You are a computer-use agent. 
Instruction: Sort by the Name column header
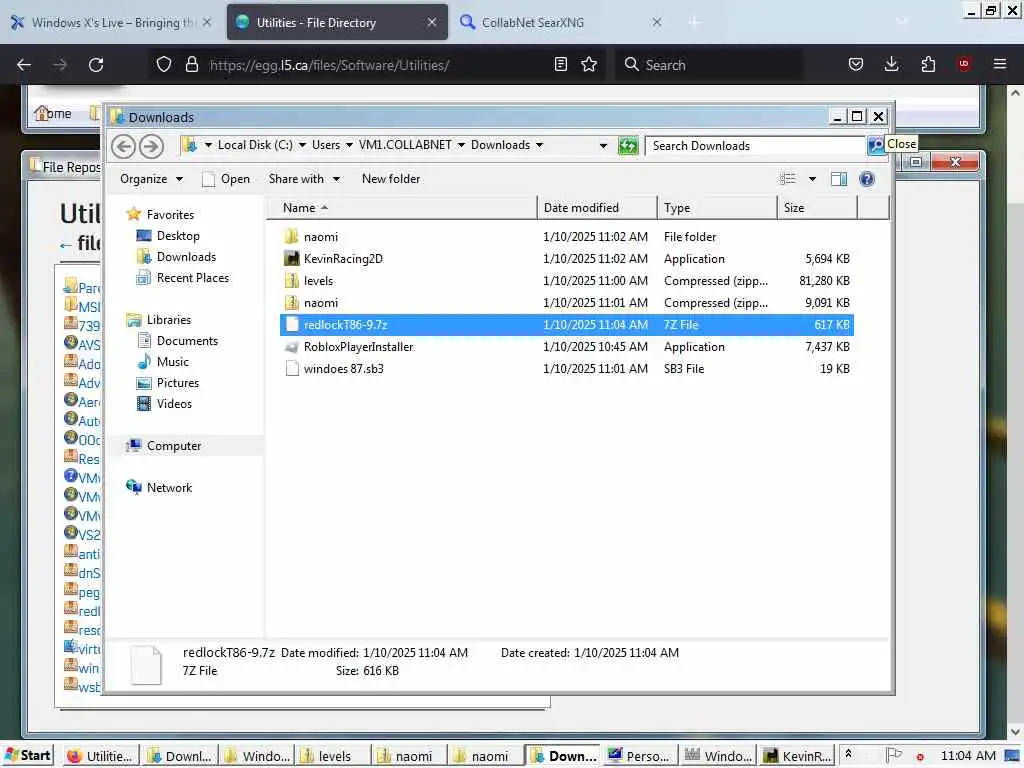point(402,208)
